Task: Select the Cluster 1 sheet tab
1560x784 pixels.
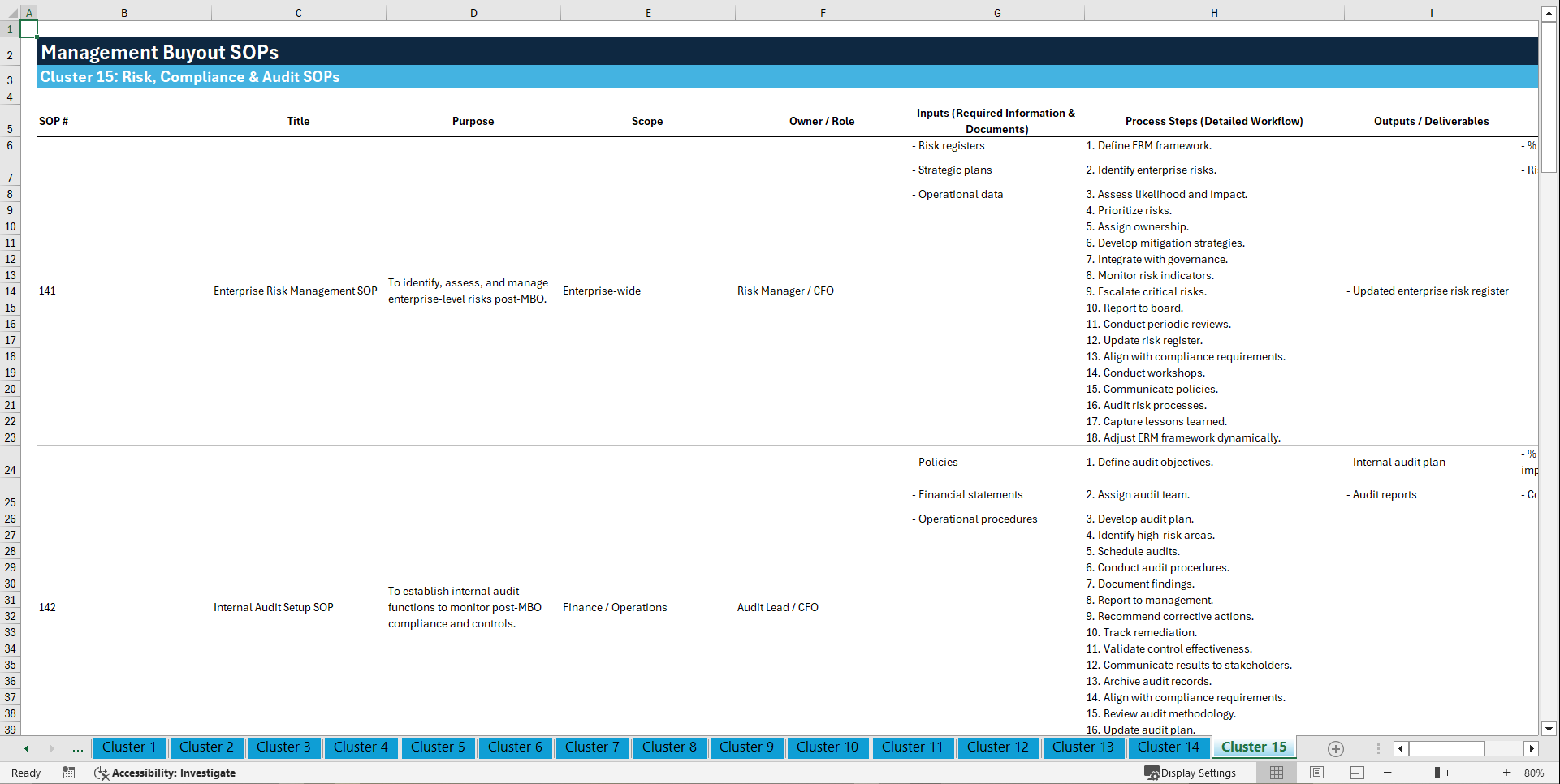Action: [x=129, y=747]
